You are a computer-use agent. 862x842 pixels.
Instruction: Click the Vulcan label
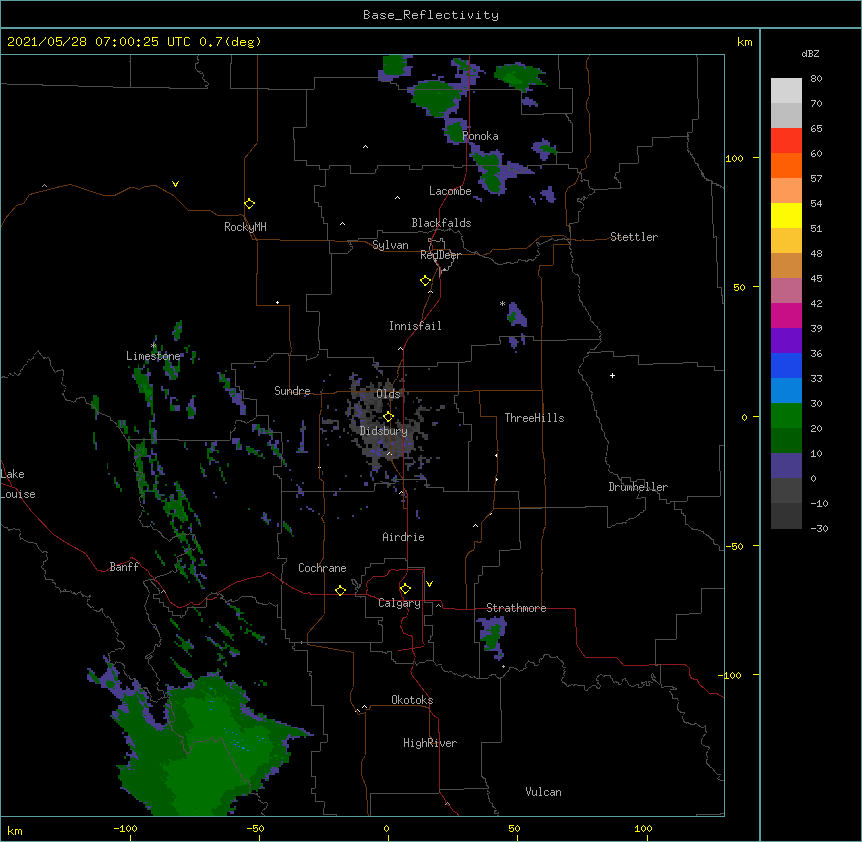tap(543, 792)
